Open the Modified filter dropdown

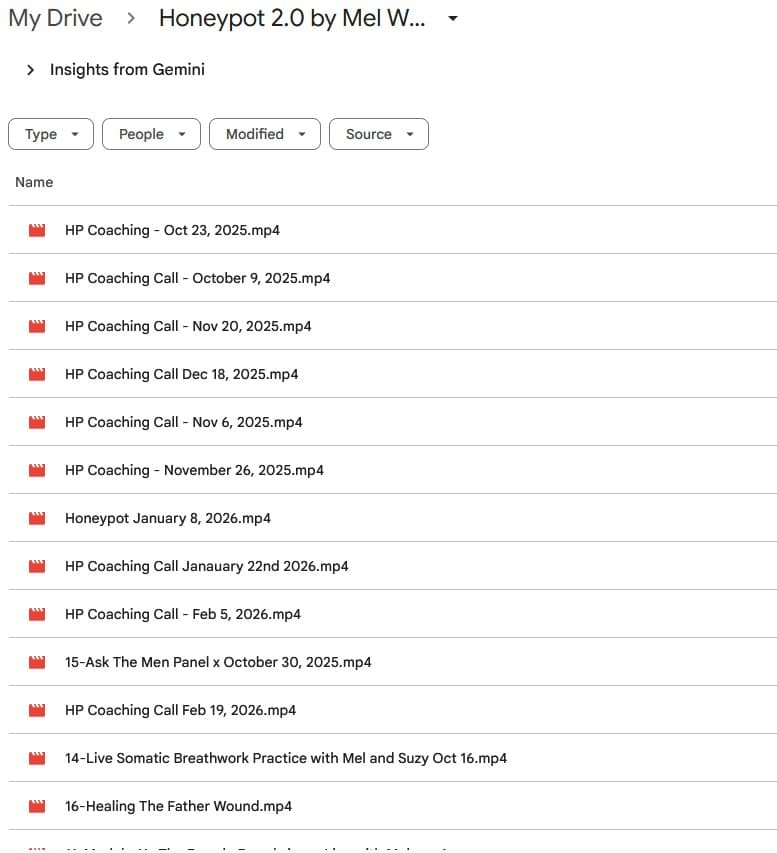pos(264,134)
